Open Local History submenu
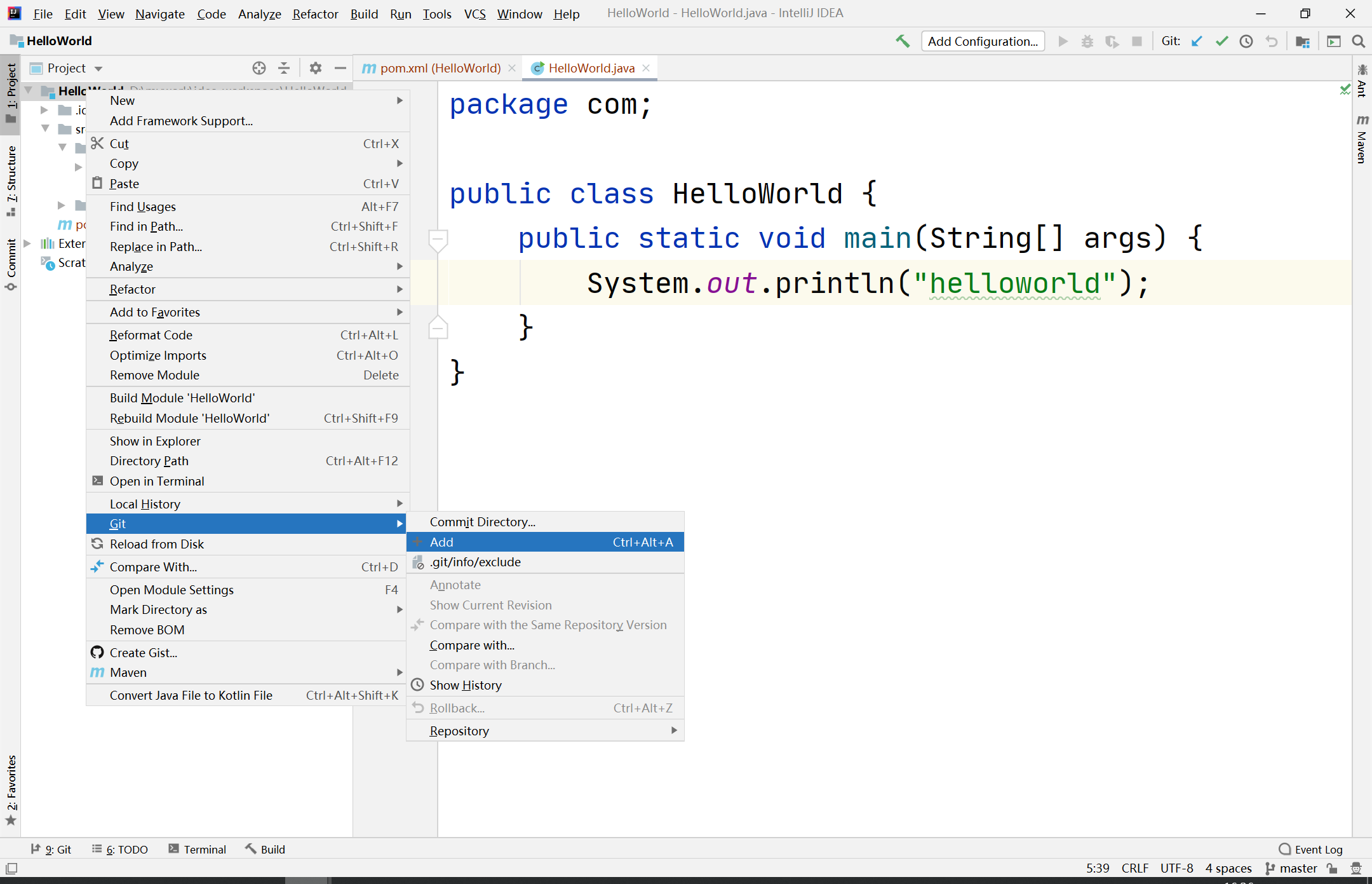This screenshot has height=884, width=1372. coord(248,504)
